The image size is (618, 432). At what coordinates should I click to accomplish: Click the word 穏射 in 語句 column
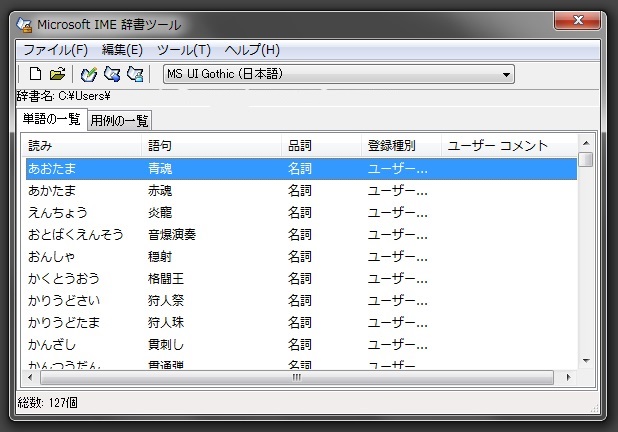[160, 257]
